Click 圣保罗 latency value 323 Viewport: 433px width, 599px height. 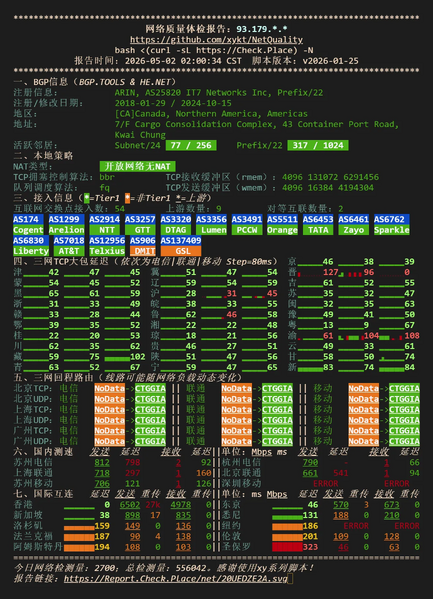310,547
